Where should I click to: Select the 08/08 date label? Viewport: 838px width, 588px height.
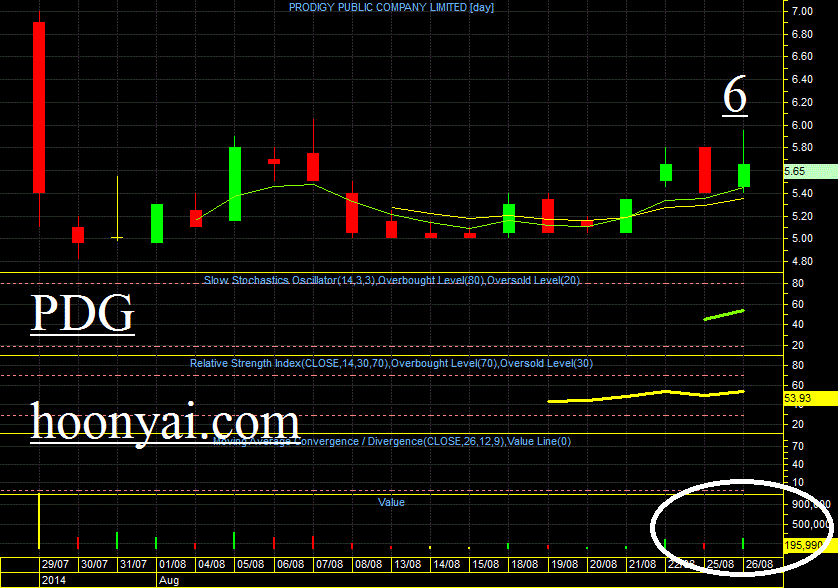368,564
